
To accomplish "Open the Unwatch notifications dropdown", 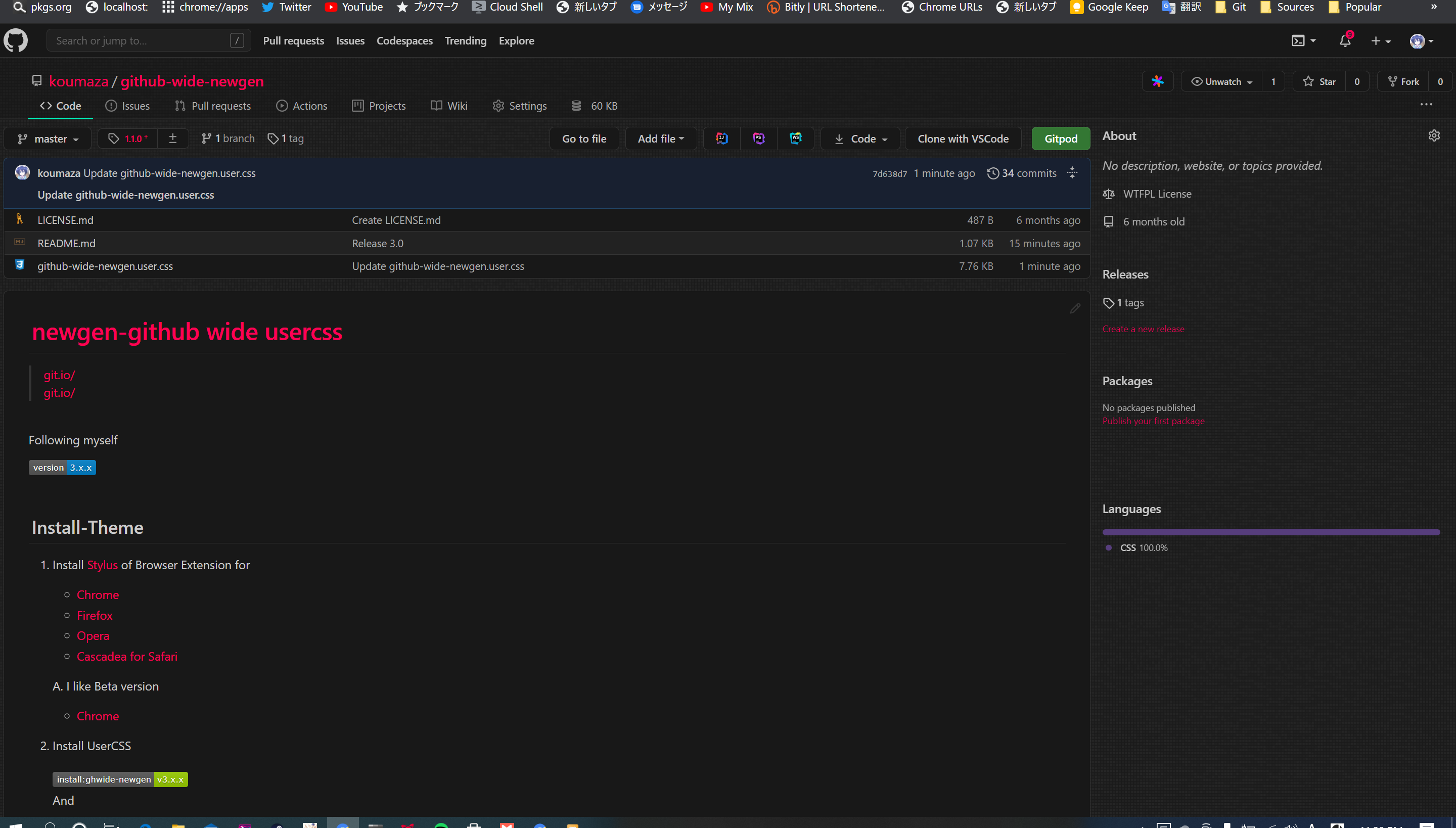I will pos(1221,81).
